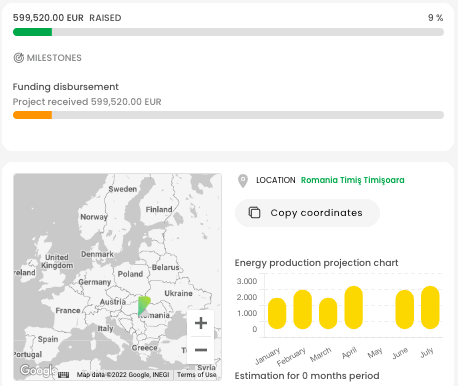Click the Italy label on the map
This screenshot has width=458, height=386.
(105, 328)
